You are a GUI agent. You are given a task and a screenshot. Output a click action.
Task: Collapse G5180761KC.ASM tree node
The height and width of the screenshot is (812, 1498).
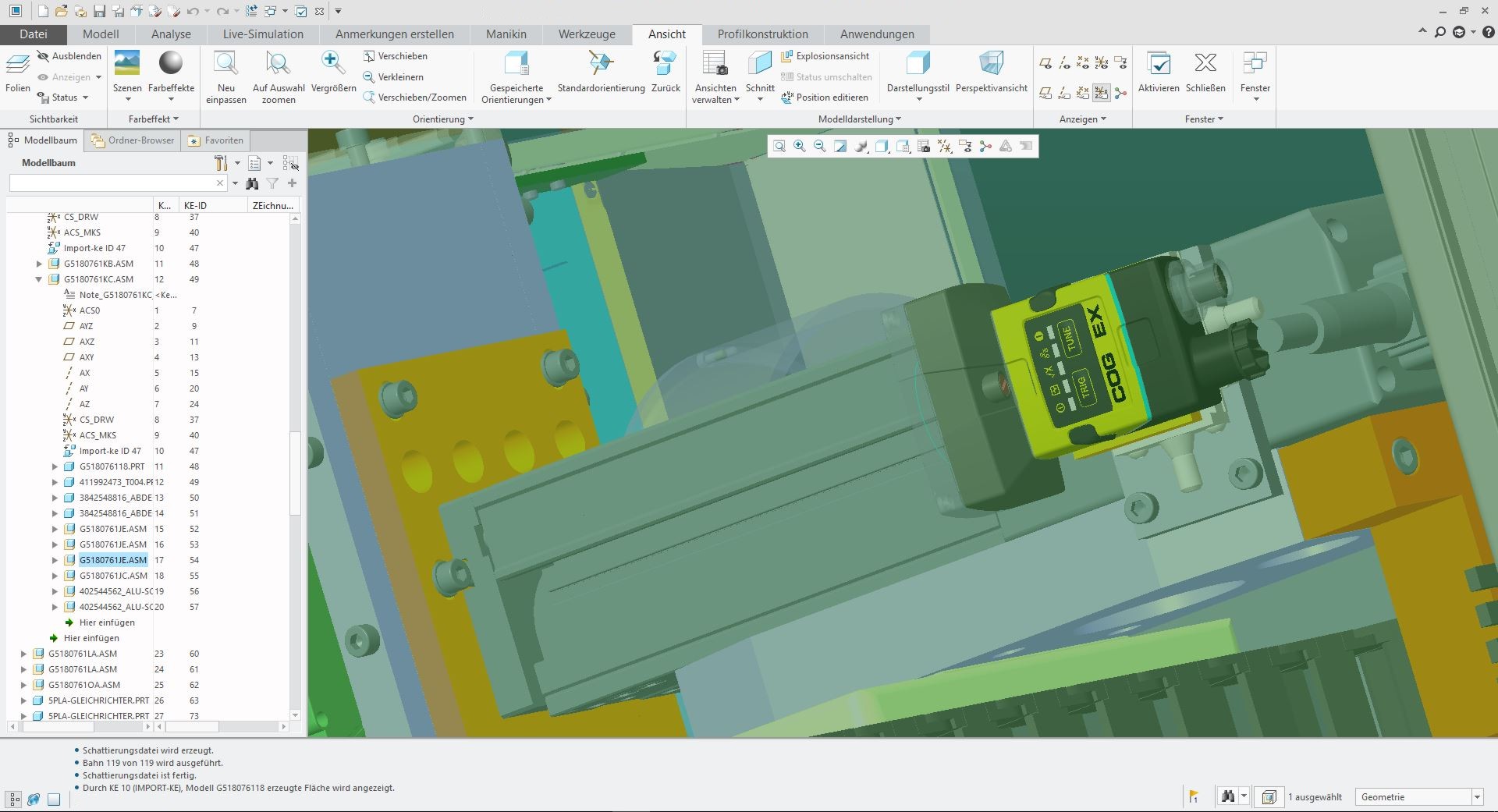coord(39,279)
